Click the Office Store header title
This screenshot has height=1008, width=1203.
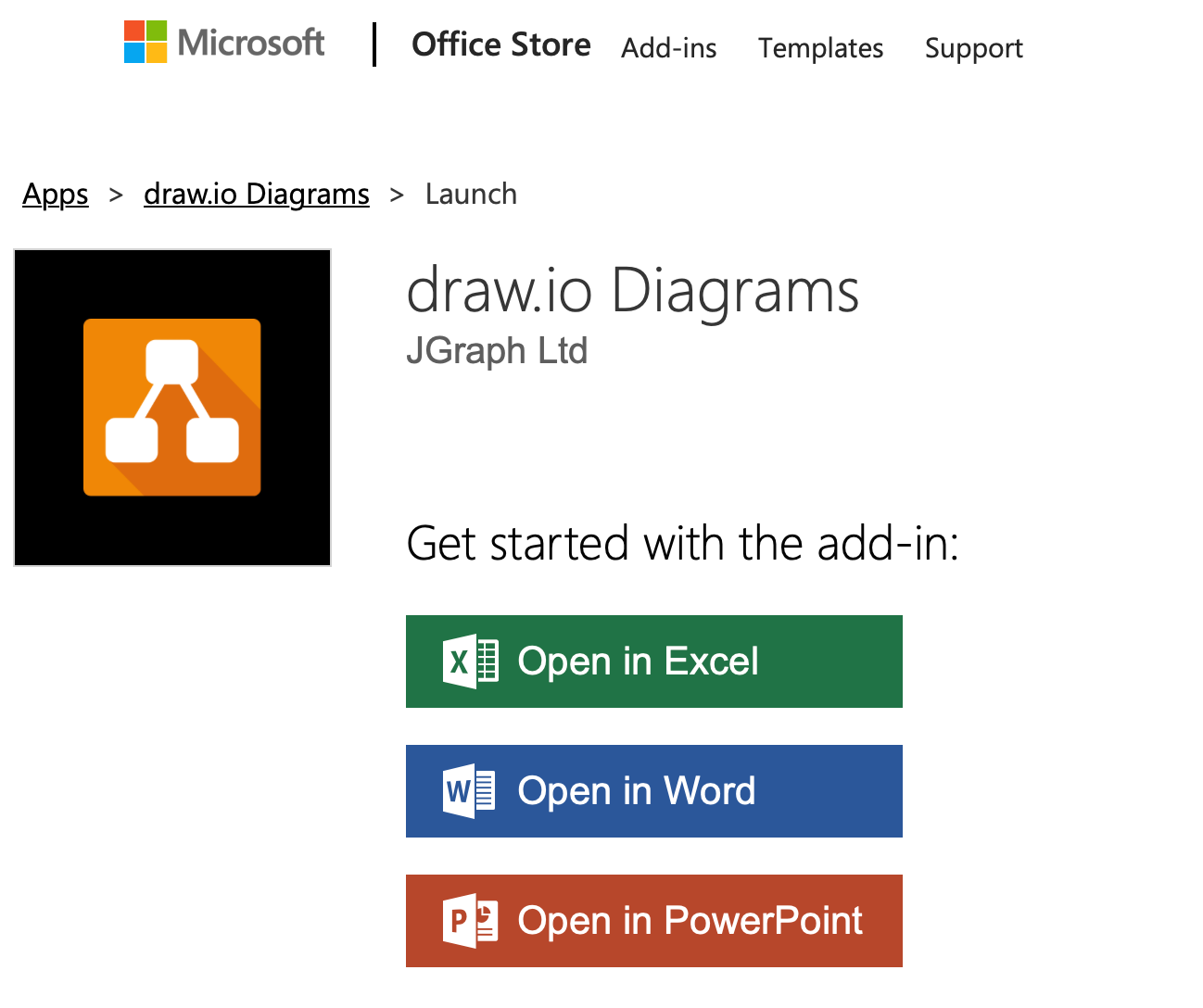[x=500, y=44]
